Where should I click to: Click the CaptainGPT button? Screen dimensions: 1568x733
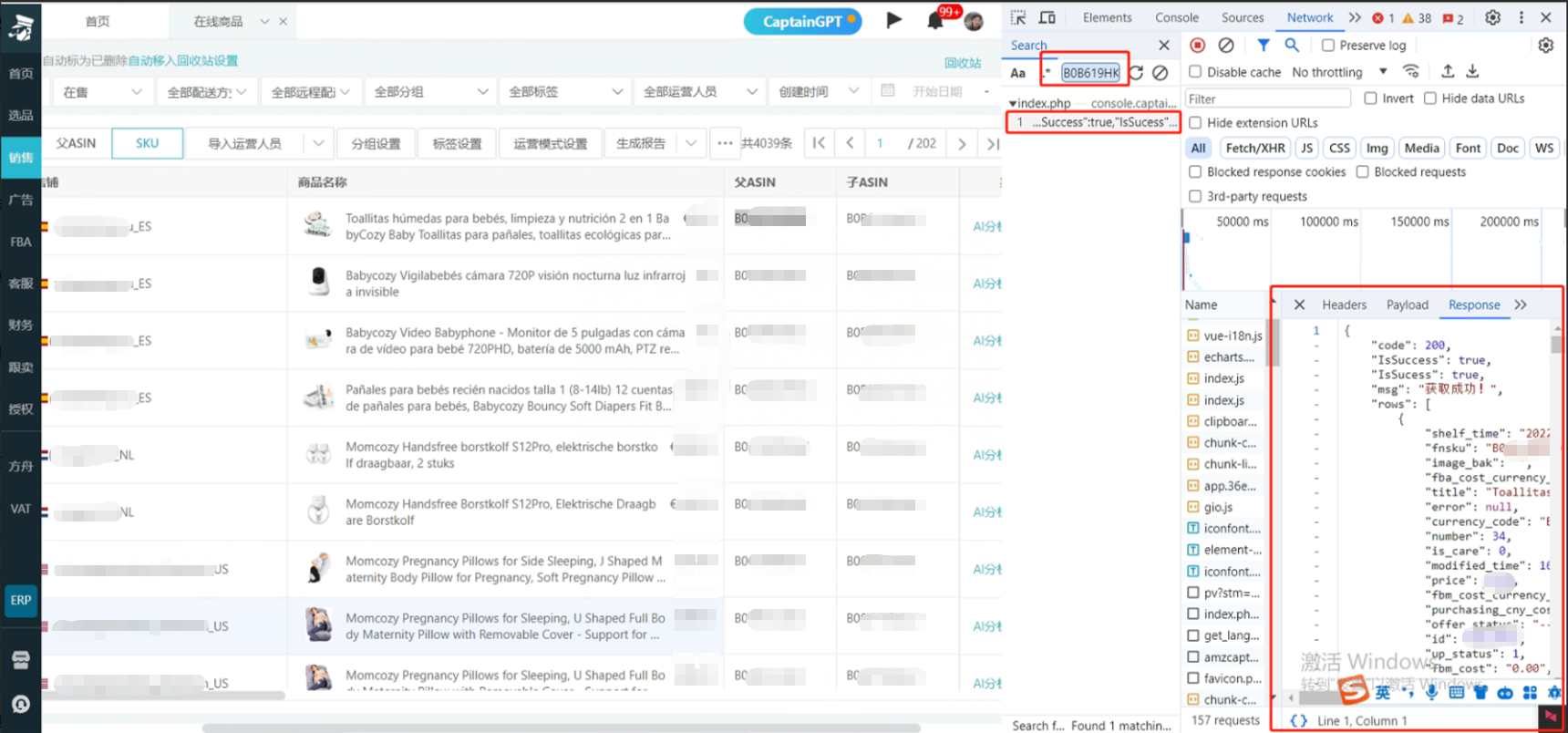click(802, 21)
